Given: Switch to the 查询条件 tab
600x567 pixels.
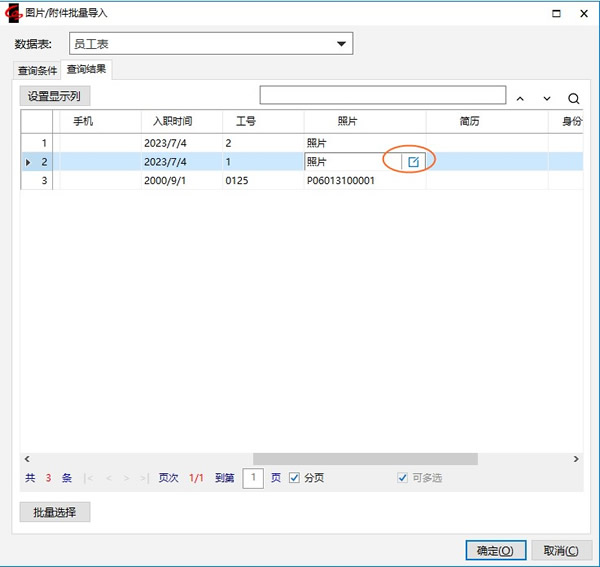Looking at the screenshot, I should click(x=38, y=71).
